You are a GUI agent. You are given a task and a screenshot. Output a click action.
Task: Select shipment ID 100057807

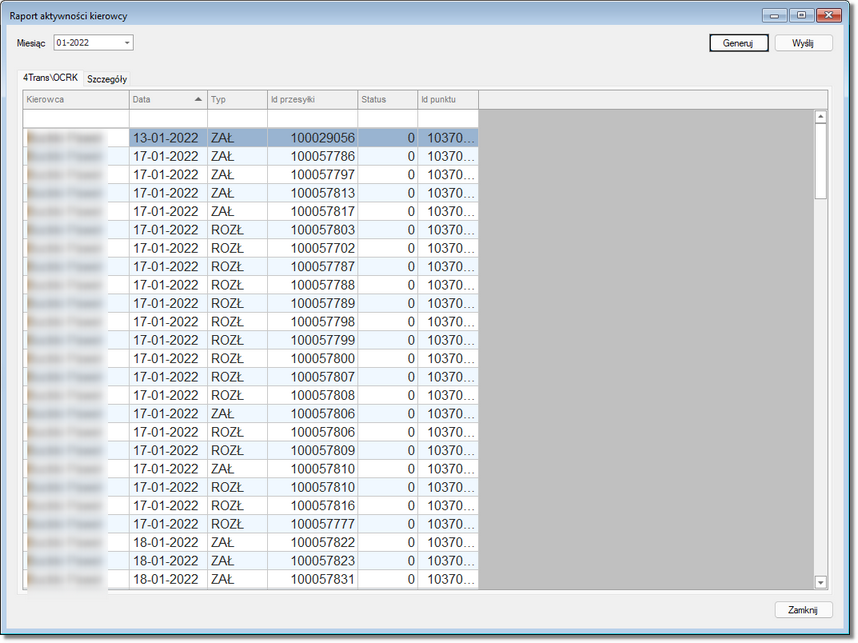312,377
